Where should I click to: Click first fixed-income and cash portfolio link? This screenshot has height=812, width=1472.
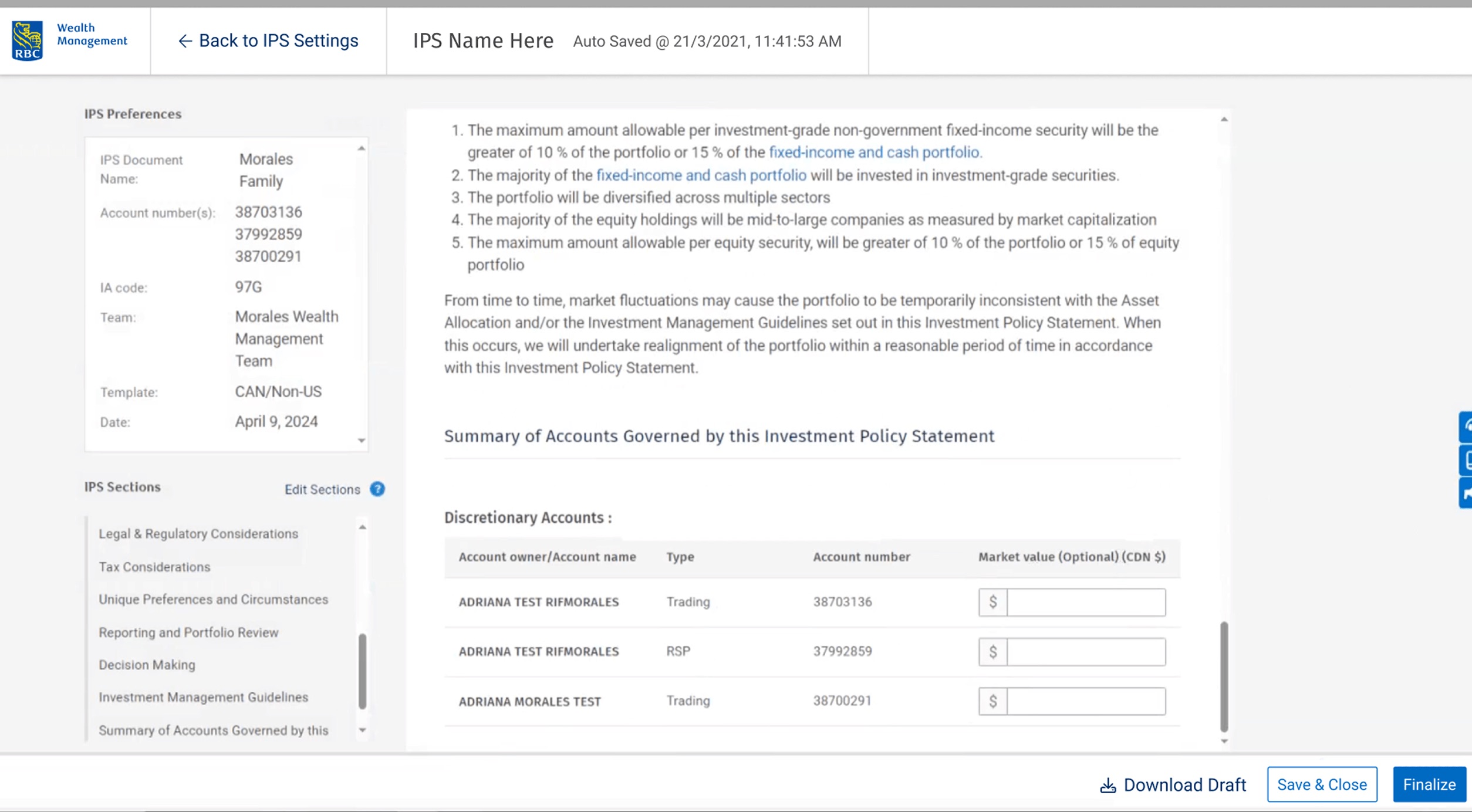(x=874, y=153)
